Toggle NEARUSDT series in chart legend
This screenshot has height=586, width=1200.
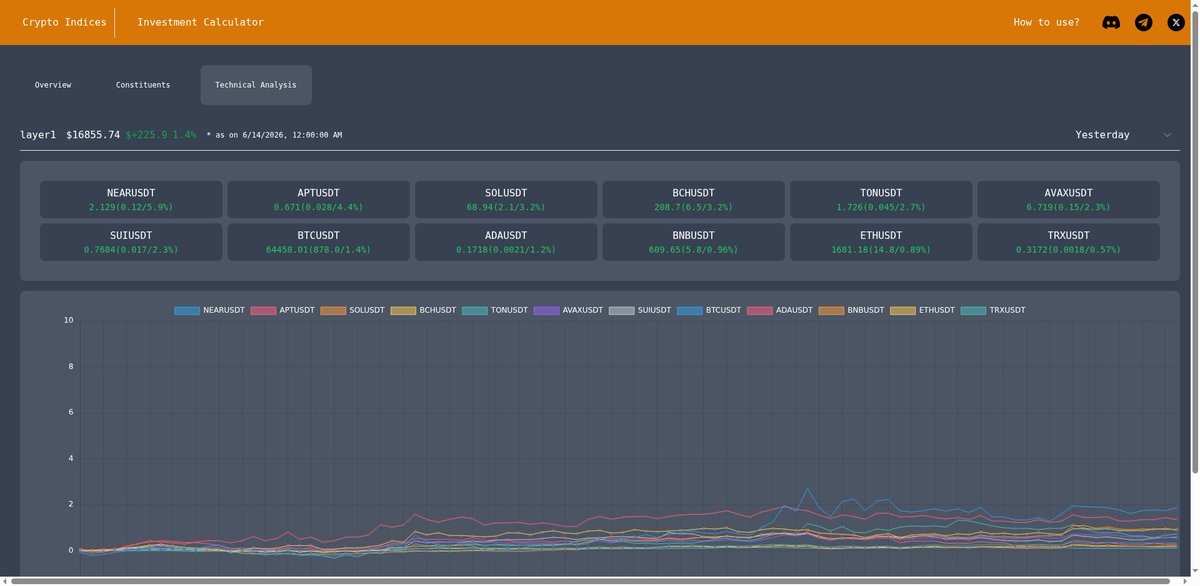click(210, 310)
